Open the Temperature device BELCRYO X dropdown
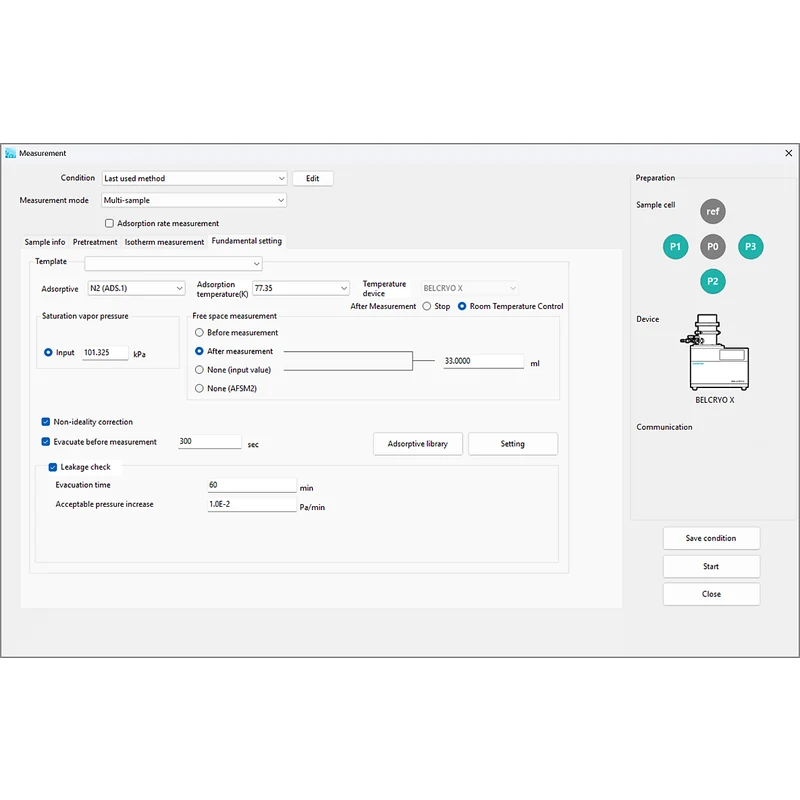The image size is (800, 800). click(470, 288)
